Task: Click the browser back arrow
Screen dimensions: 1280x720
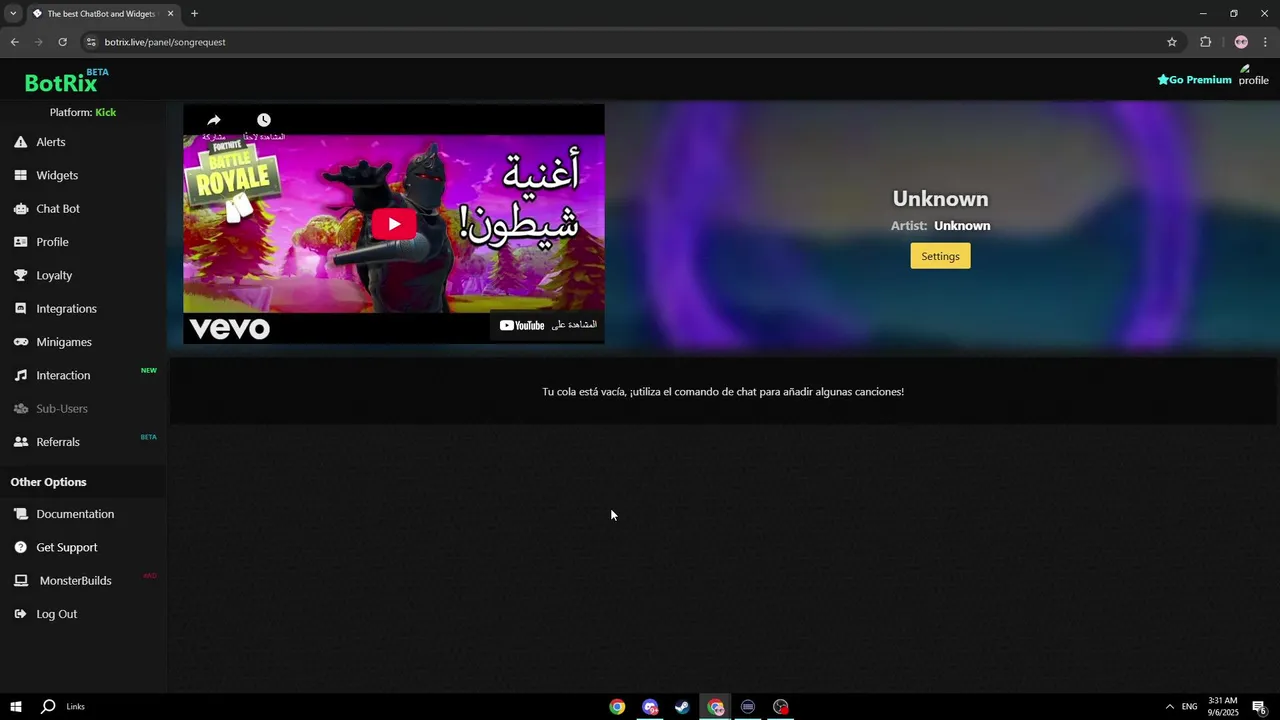Action: pos(14,42)
